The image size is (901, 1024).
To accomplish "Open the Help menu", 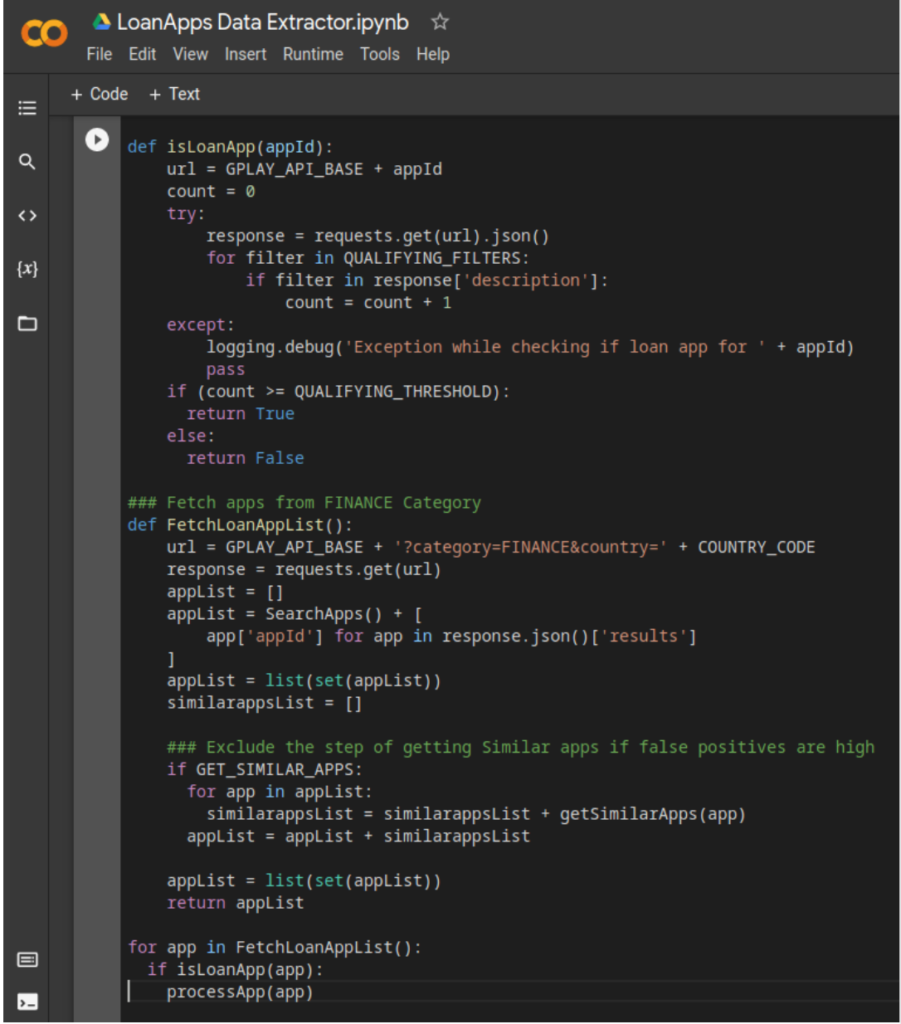I will coord(433,54).
